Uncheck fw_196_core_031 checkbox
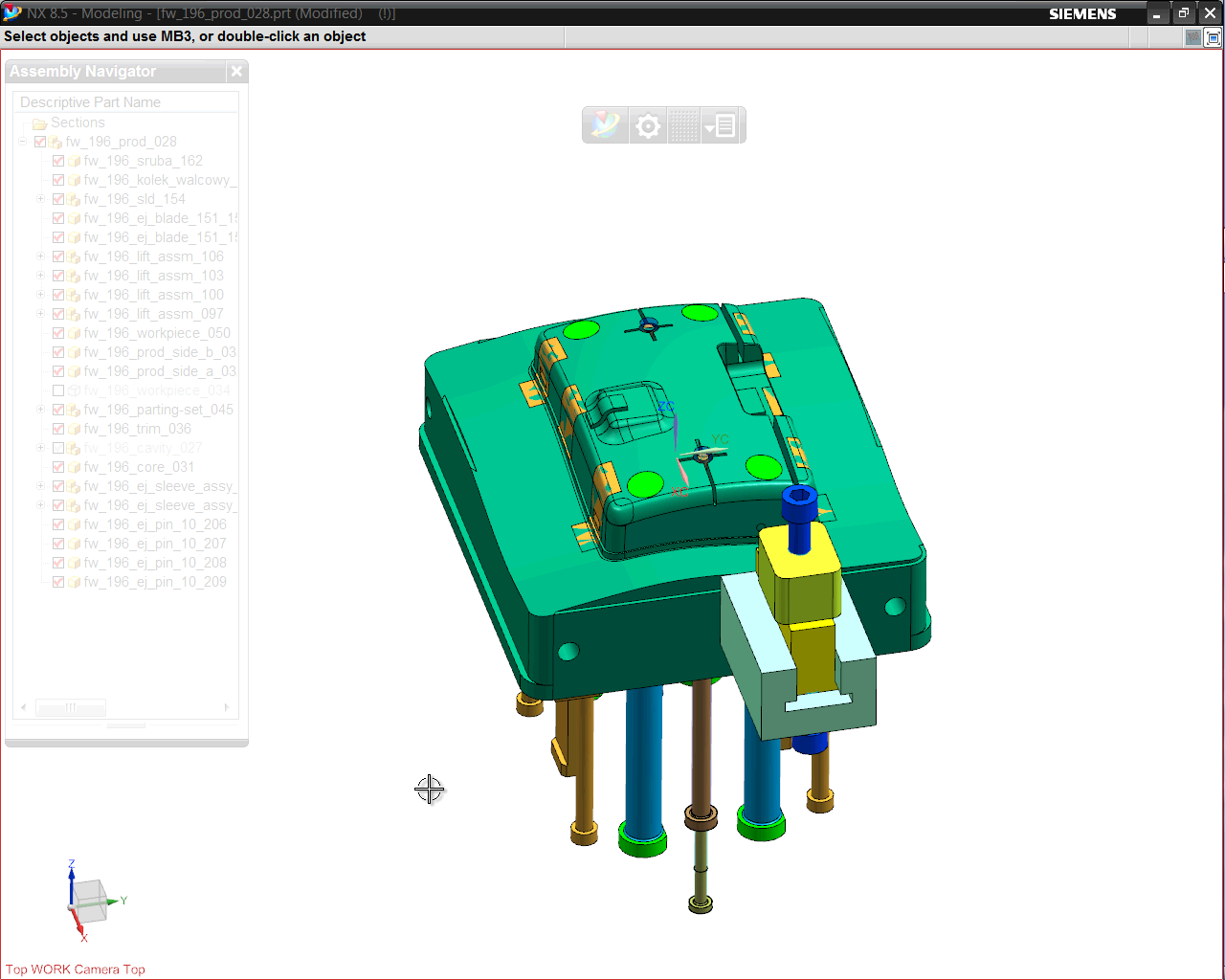The width and height of the screenshot is (1225, 980). tap(58, 467)
